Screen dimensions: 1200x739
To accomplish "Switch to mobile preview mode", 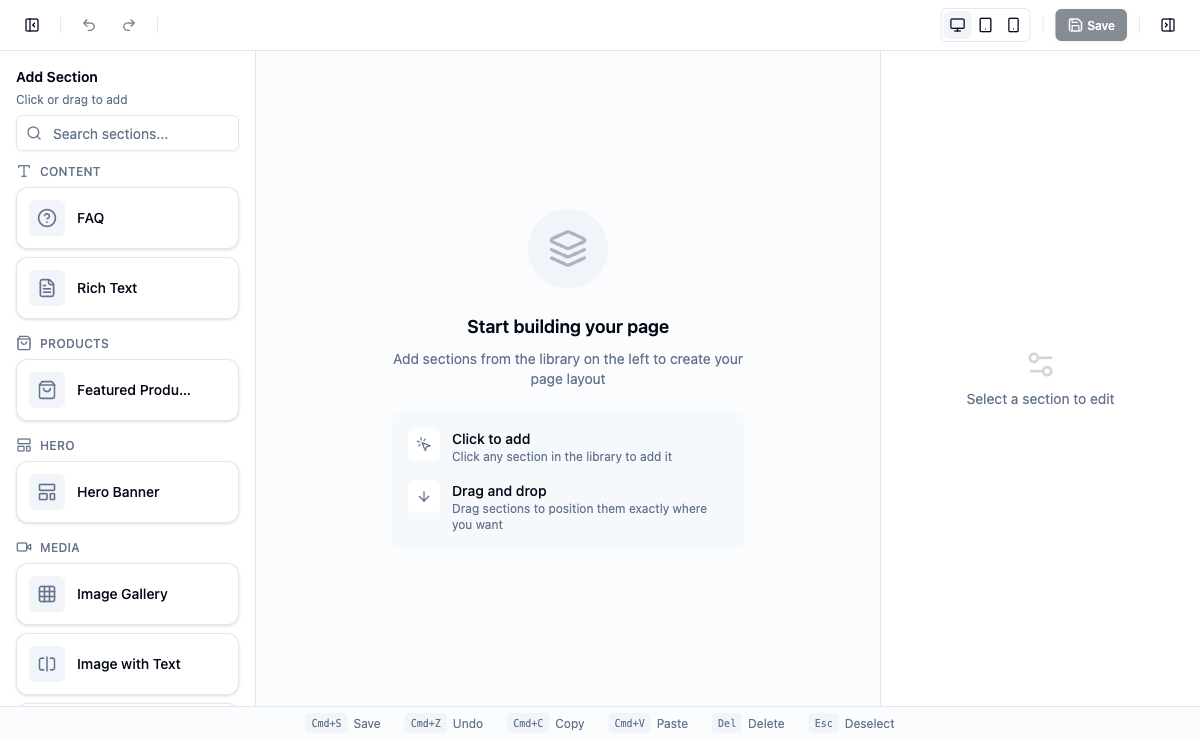I will click(x=1013, y=25).
